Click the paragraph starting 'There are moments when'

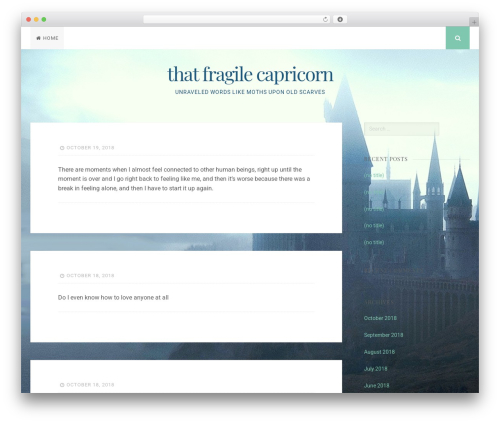point(184,179)
